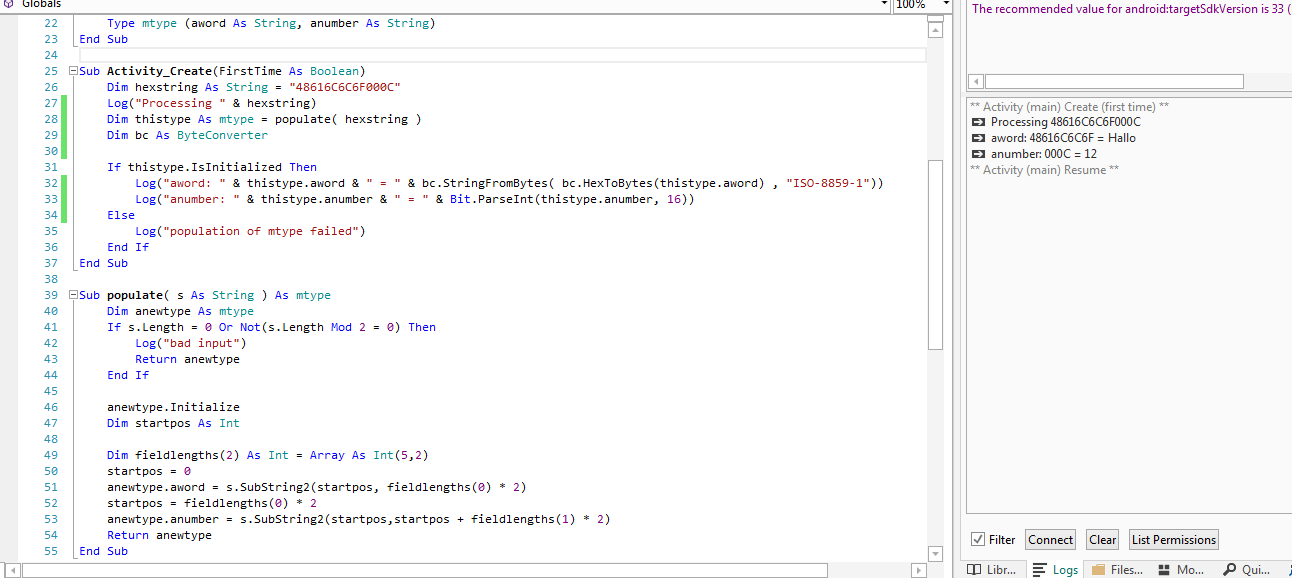Click the arrow icon beside the aword log line
This screenshot has height=578, width=1292.
978,138
